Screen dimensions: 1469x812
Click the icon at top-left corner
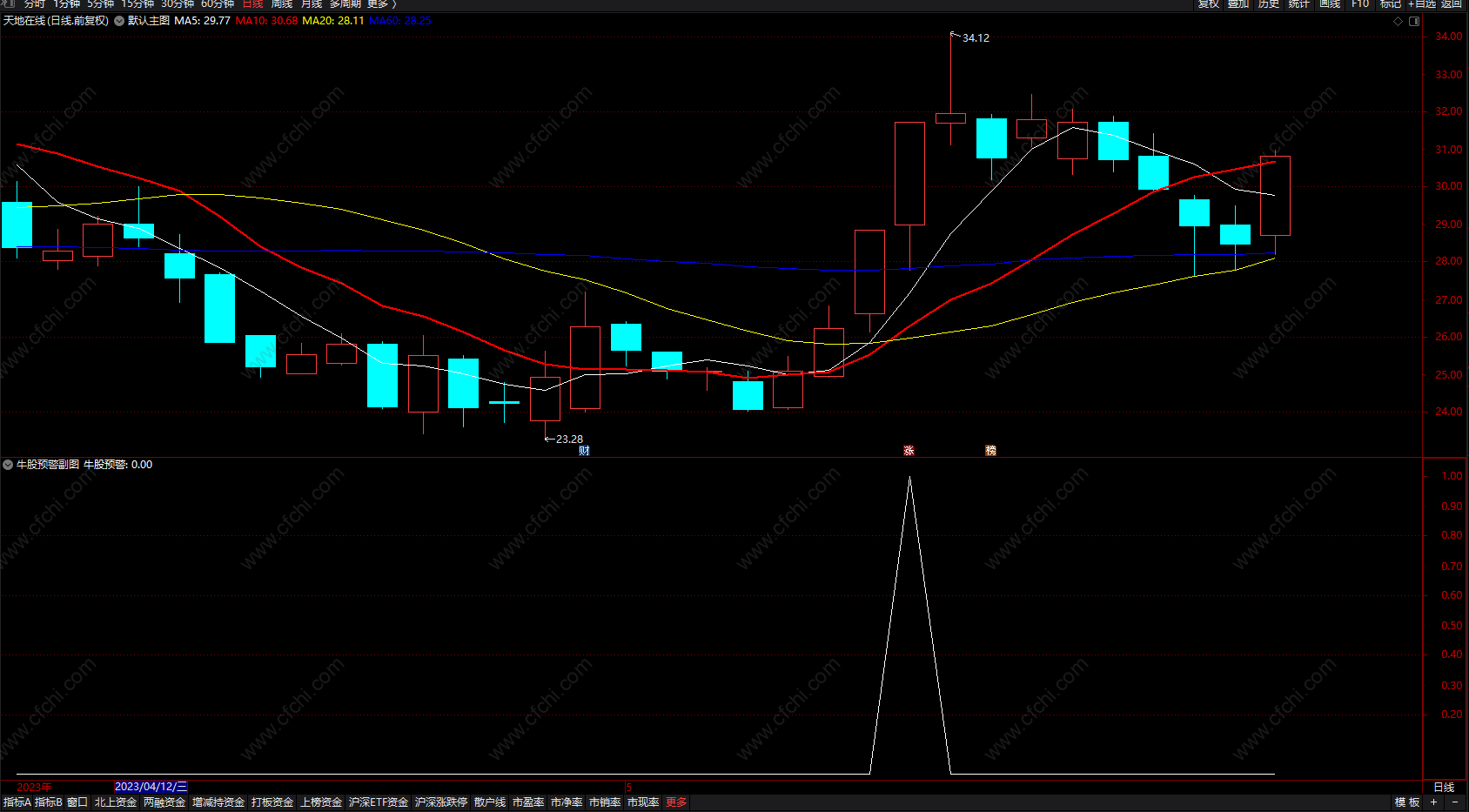[x=10, y=4]
